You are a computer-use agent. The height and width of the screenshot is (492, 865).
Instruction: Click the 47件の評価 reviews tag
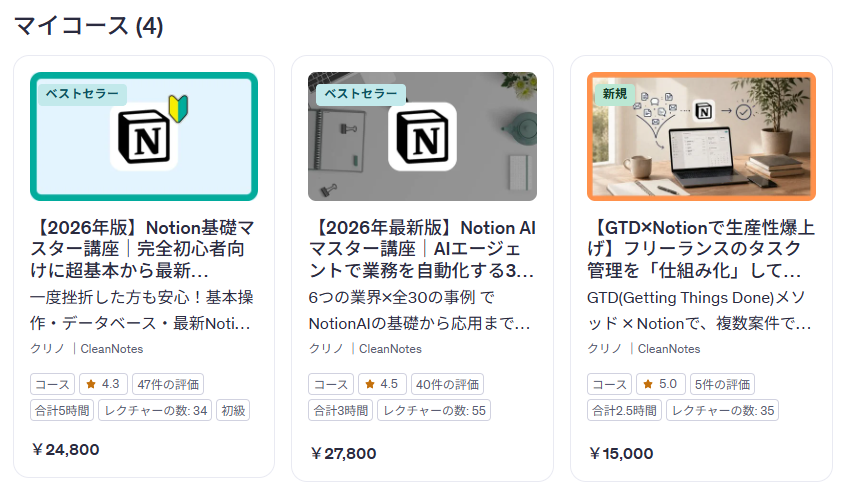pyautogui.click(x=168, y=384)
